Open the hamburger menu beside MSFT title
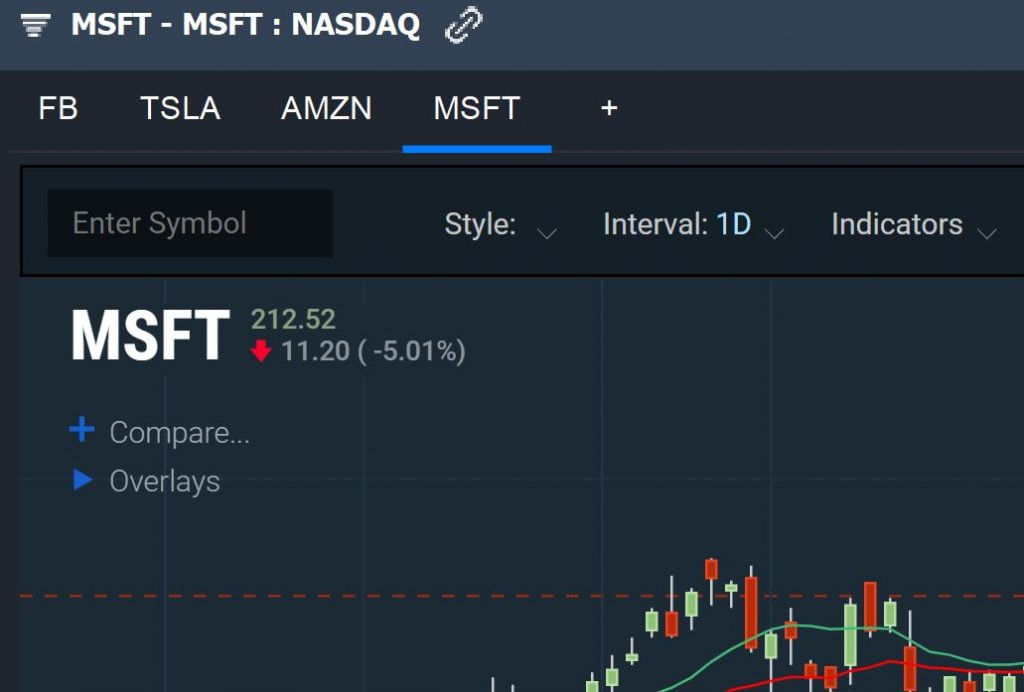Viewport: 1024px width, 692px height. [x=35, y=25]
